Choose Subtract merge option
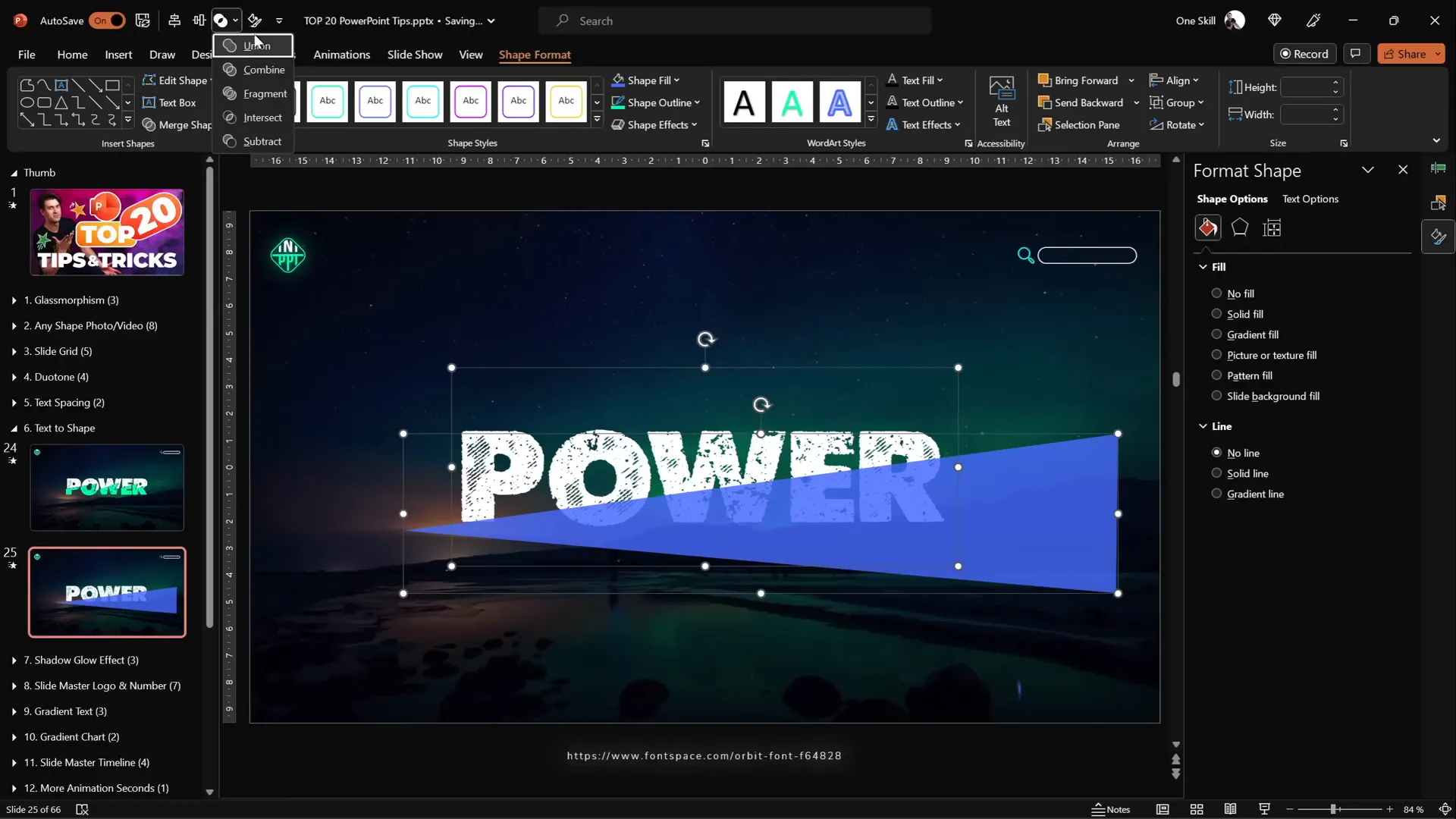This screenshot has width=1456, height=819. 253,142
